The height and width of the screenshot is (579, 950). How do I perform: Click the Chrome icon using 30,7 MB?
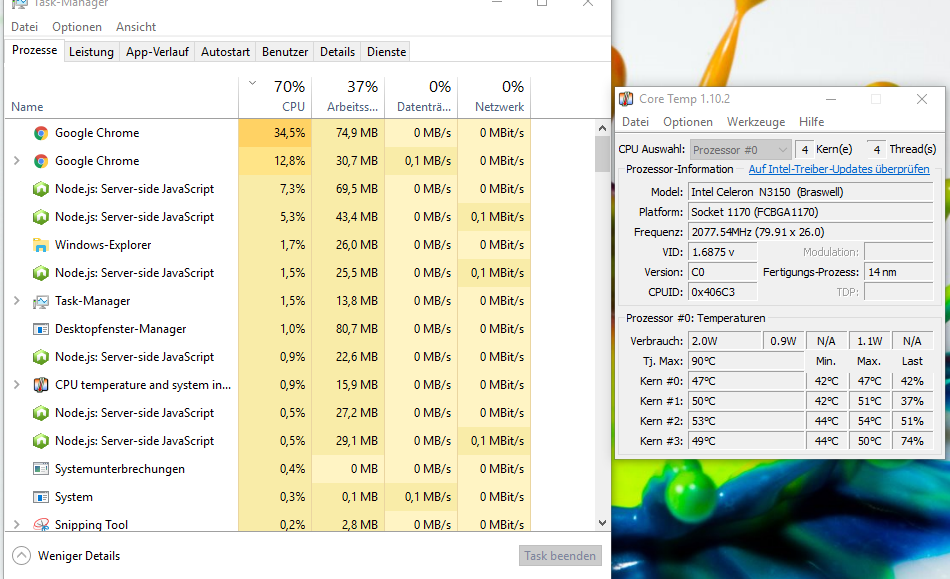tap(41, 161)
